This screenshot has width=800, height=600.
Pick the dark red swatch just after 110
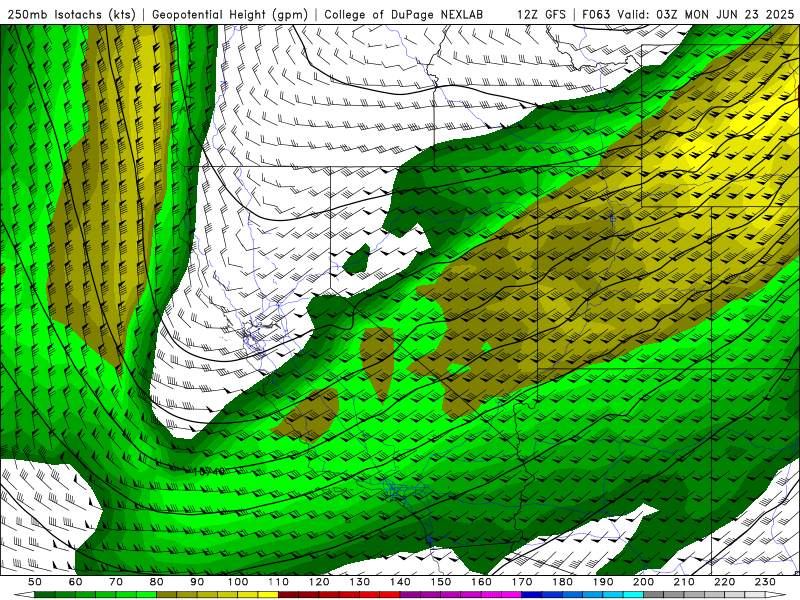click(288, 595)
